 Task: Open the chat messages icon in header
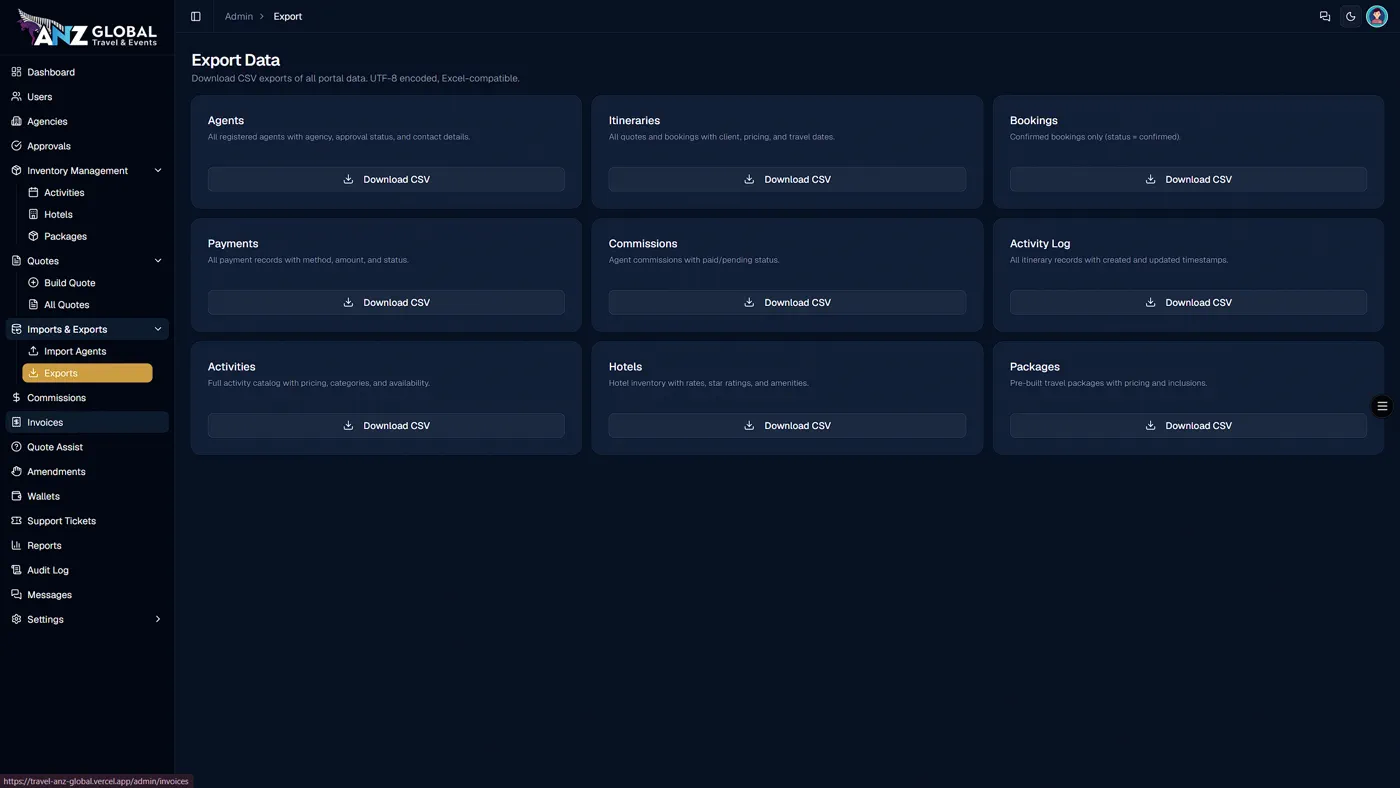[1325, 16]
